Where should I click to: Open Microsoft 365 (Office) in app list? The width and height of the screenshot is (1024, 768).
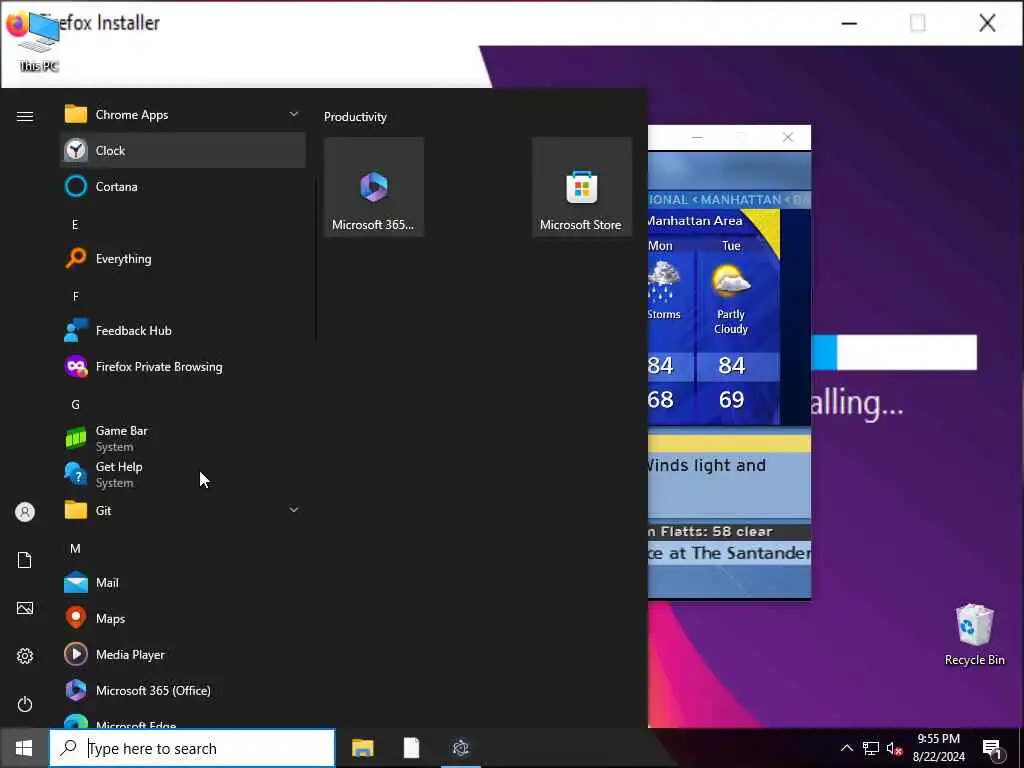pyautogui.click(x=182, y=690)
